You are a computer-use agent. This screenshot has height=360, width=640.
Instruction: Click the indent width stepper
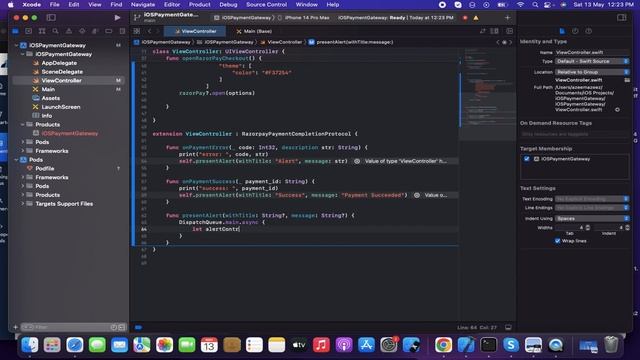point(627,227)
